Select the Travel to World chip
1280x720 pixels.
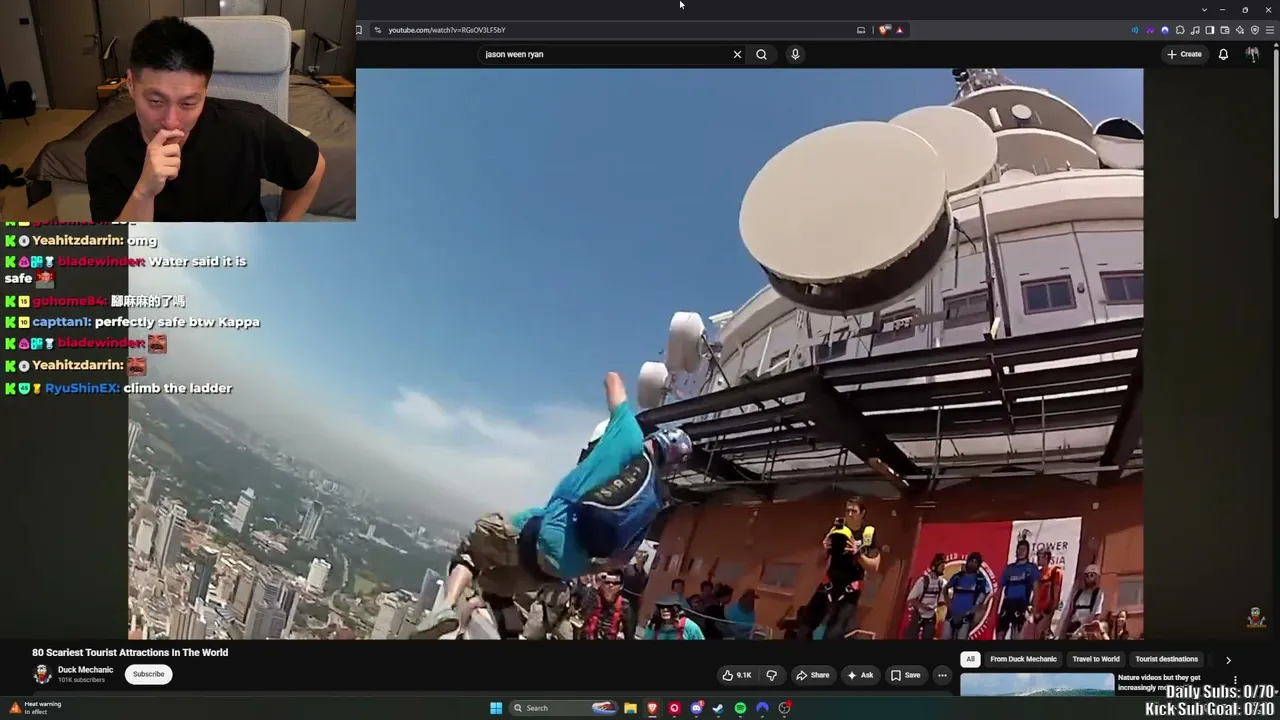tap(1096, 659)
